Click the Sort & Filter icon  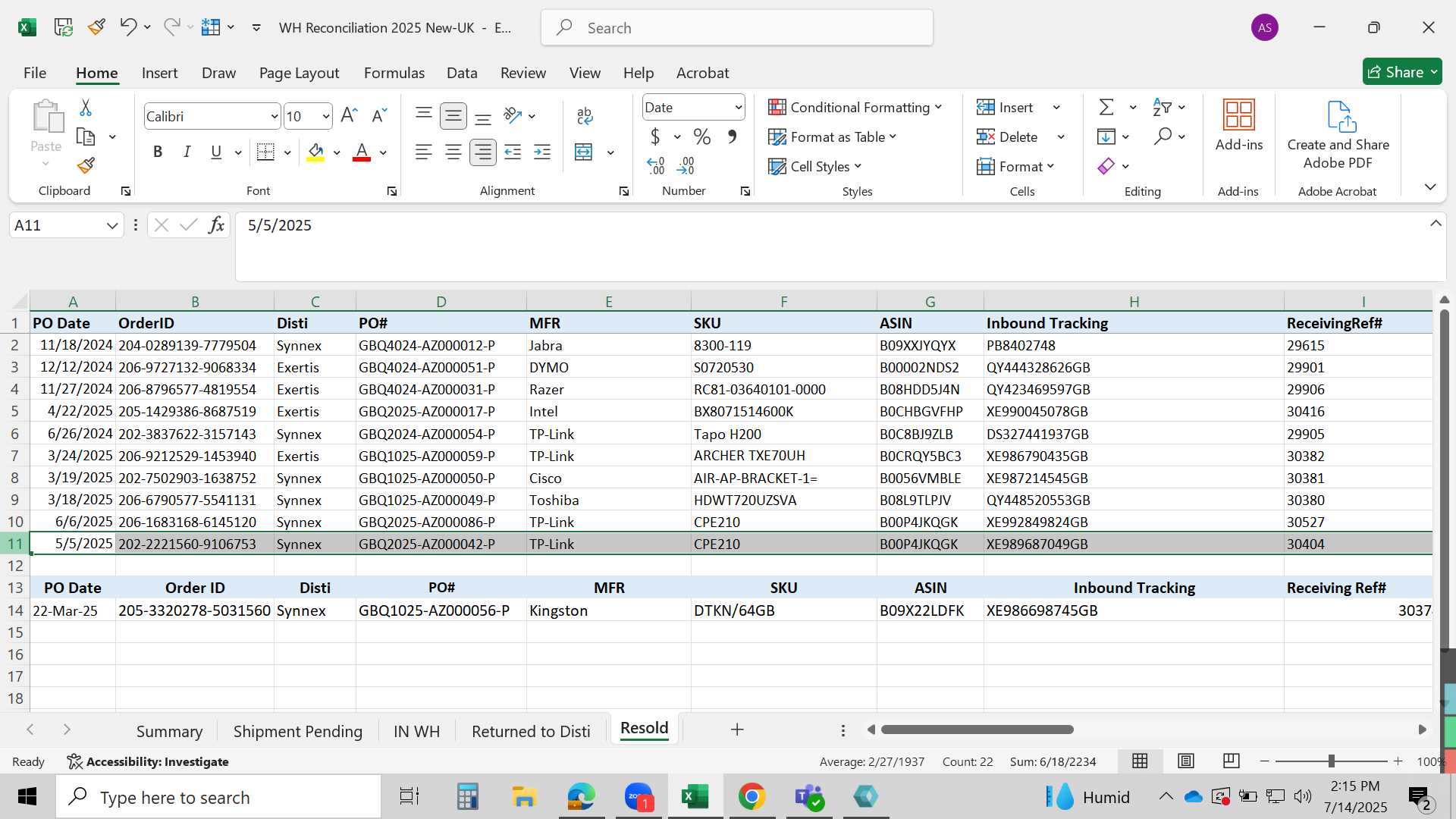[x=1162, y=108]
